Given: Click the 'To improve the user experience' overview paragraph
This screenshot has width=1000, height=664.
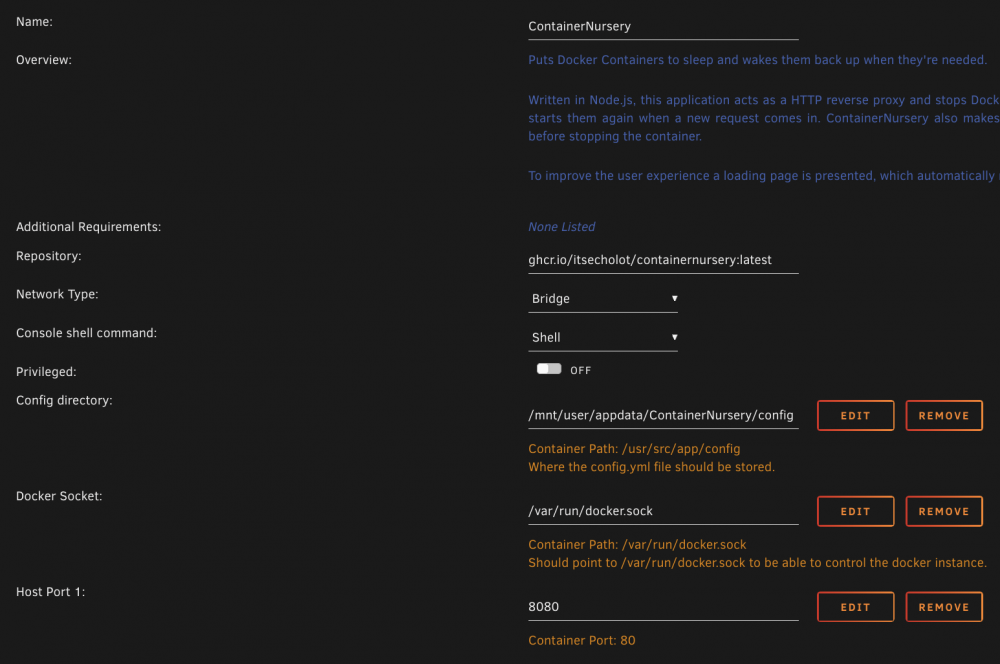Looking at the screenshot, I should (x=764, y=176).
